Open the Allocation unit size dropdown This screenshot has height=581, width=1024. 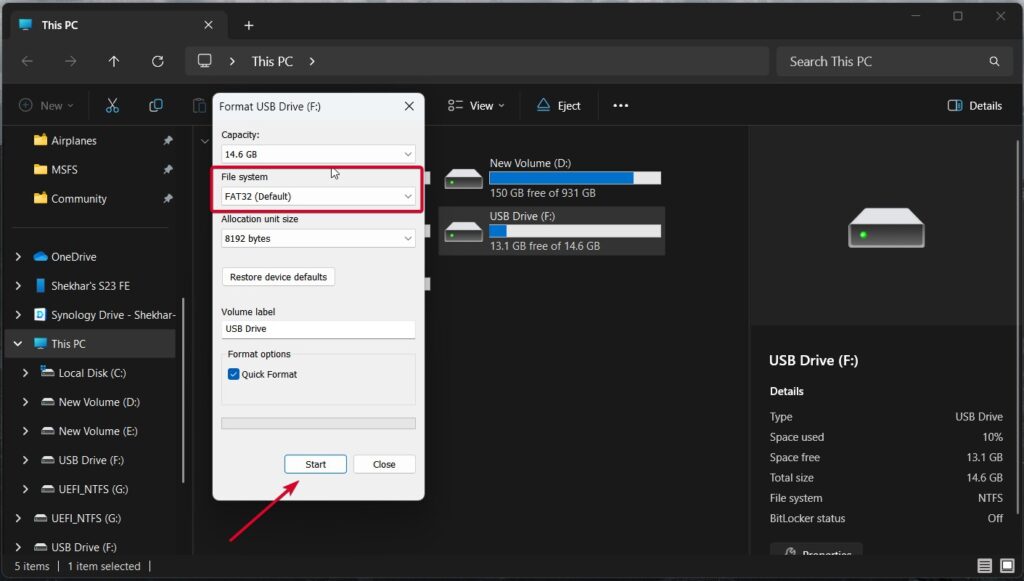pos(317,238)
